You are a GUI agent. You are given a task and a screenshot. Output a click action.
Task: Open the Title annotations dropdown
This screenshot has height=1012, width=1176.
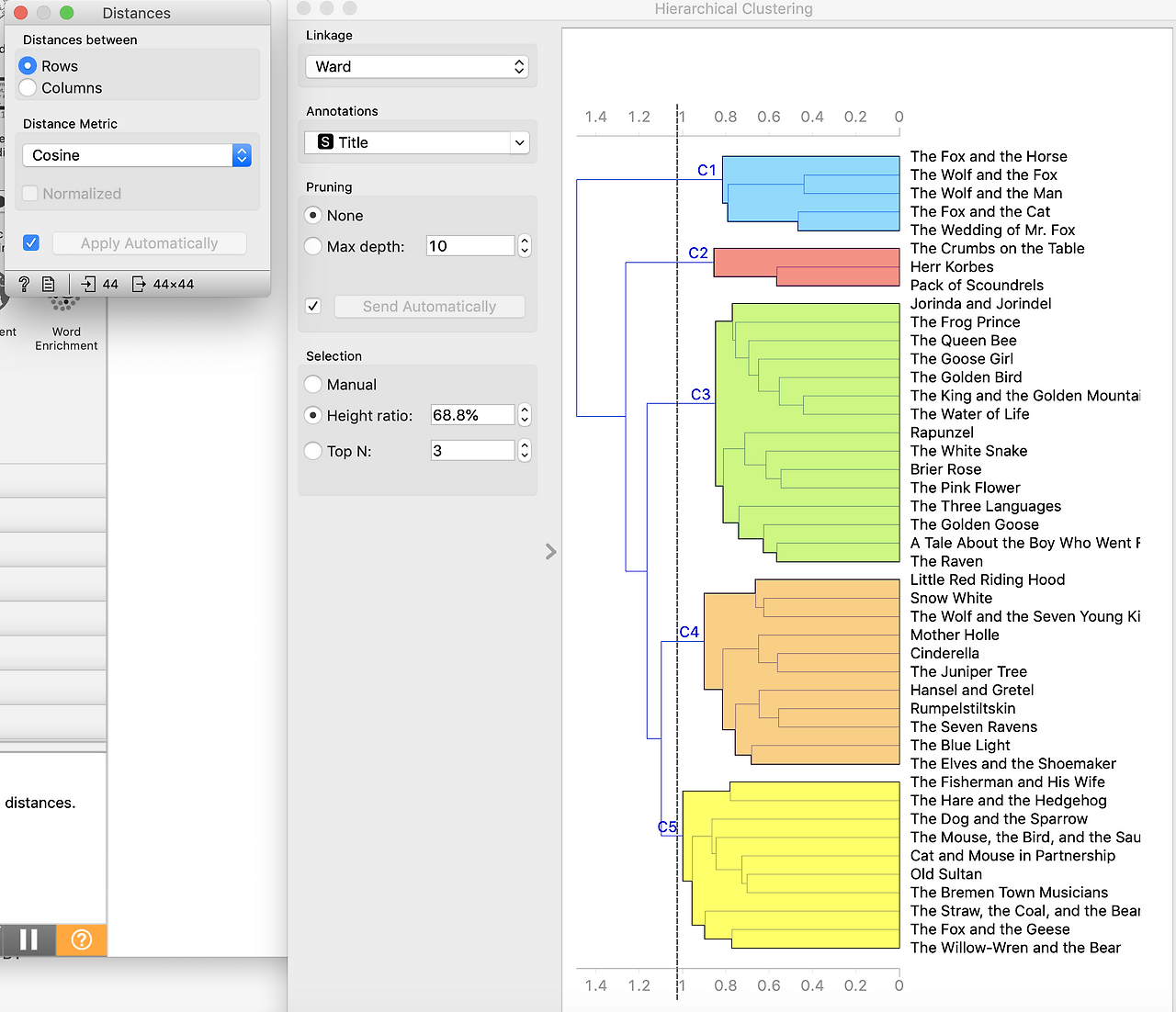coord(417,142)
